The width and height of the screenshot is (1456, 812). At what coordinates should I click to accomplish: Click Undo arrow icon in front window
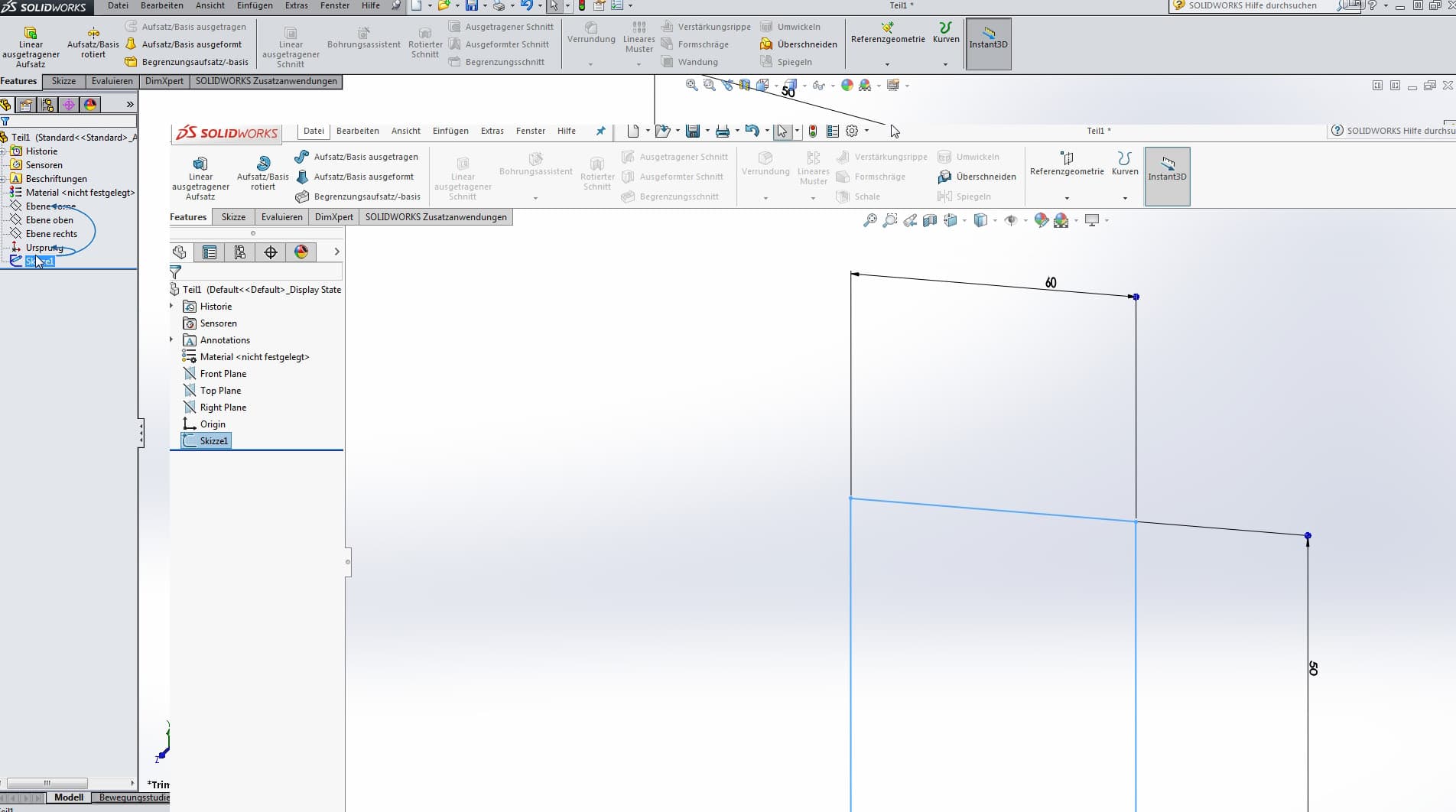click(x=752, y=132)
